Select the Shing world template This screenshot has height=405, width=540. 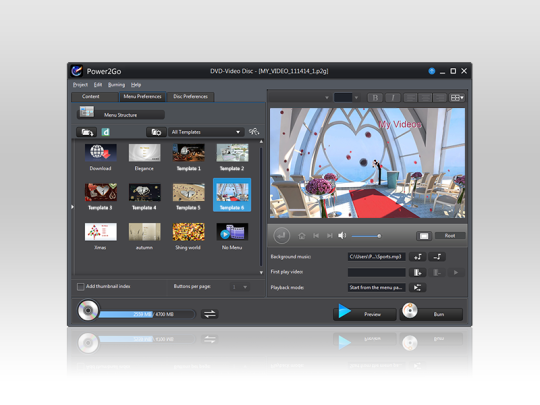point(188,232)
